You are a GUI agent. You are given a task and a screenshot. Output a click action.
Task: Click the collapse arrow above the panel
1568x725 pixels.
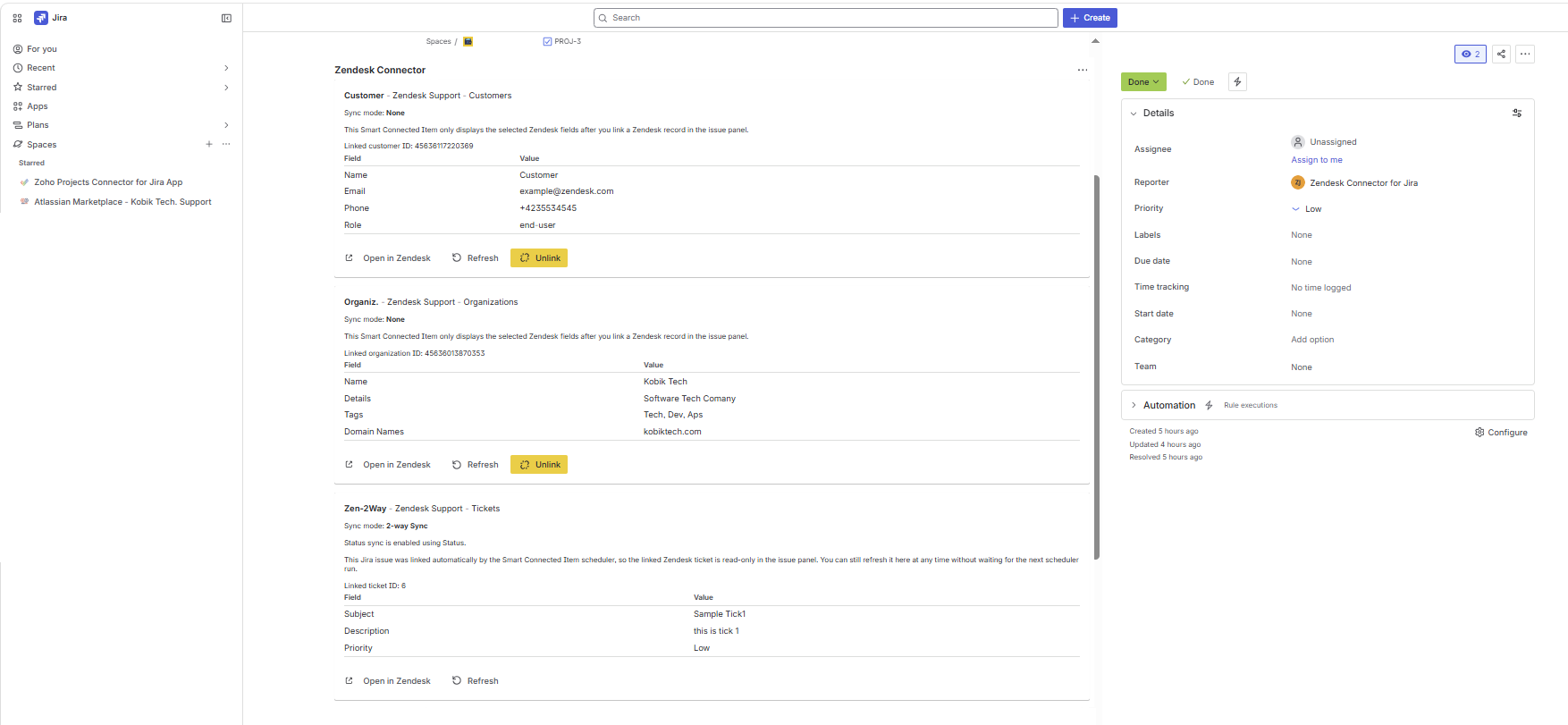[x=1095, y=41]
